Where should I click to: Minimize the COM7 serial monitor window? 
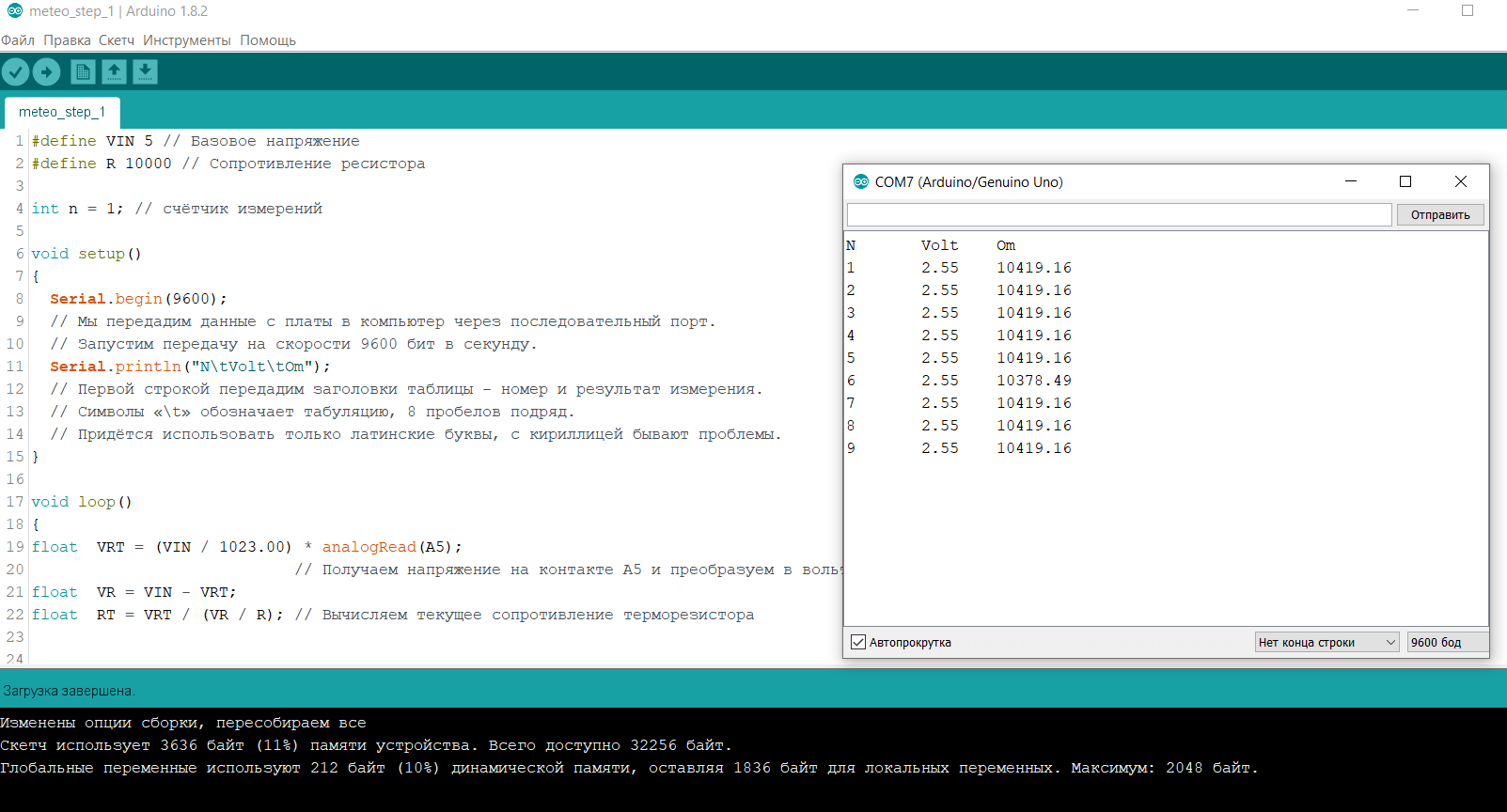pos(1351,181)
